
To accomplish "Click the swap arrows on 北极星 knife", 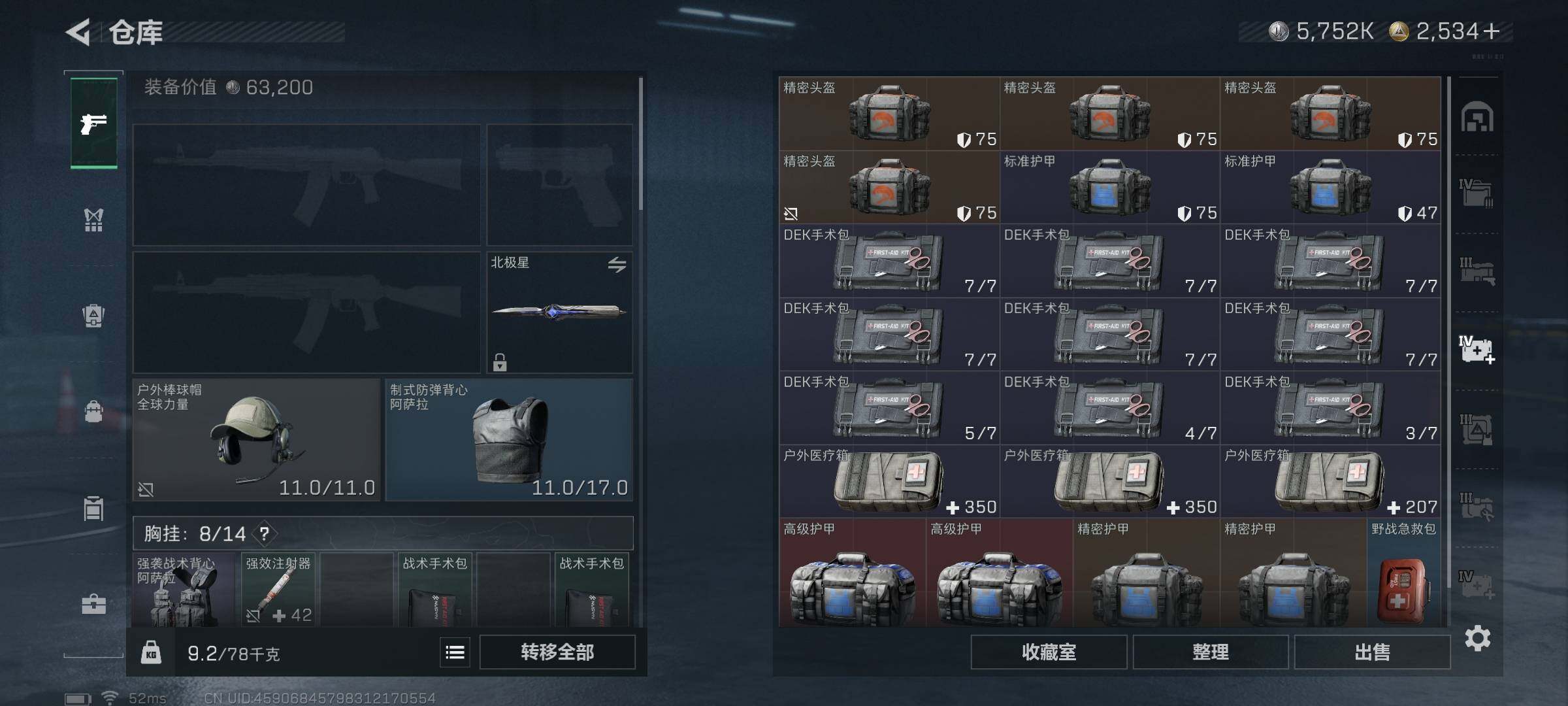I will pyautogui.click(x=617, y=264).
